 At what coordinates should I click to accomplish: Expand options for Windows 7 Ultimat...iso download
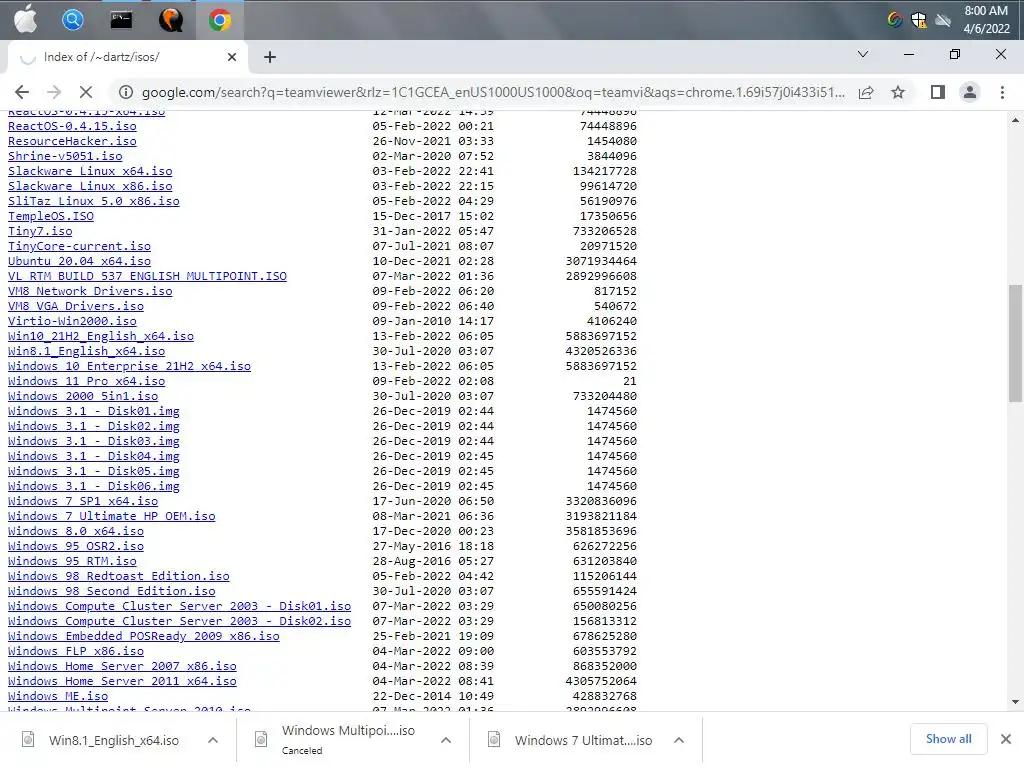pos(679,740)
